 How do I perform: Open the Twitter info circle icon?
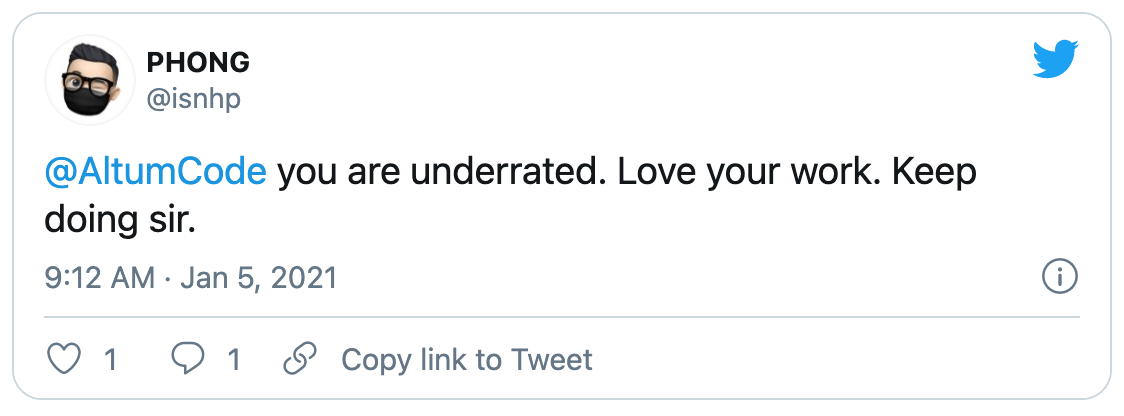pos(1059,278)
